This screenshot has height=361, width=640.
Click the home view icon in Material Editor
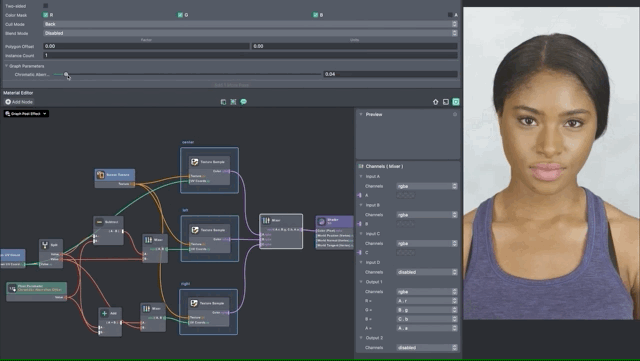tap(436, 102)
